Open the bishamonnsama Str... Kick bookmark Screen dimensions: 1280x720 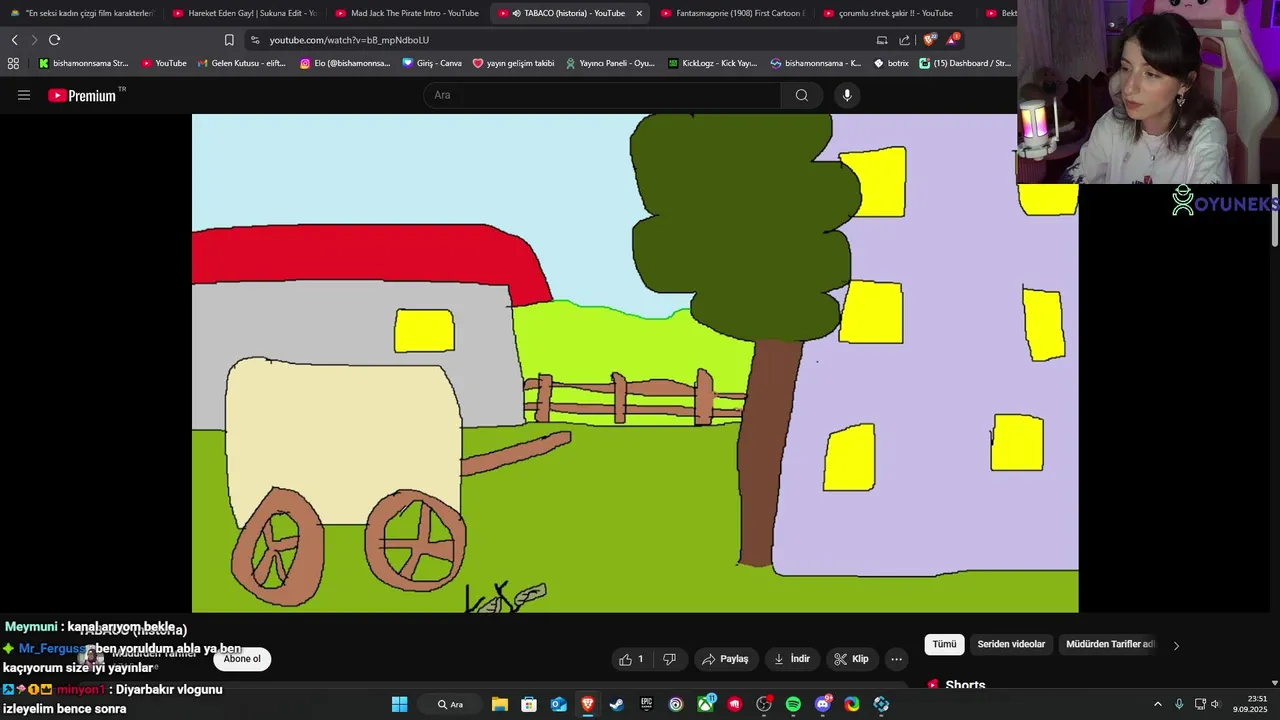click(83, 63)
